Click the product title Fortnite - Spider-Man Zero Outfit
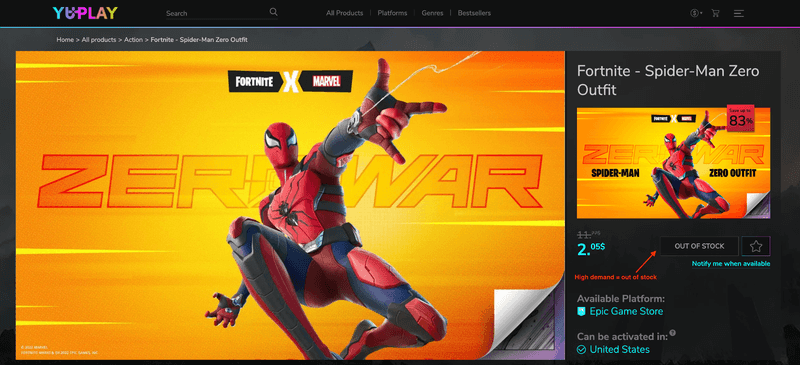 coord(668,80)
